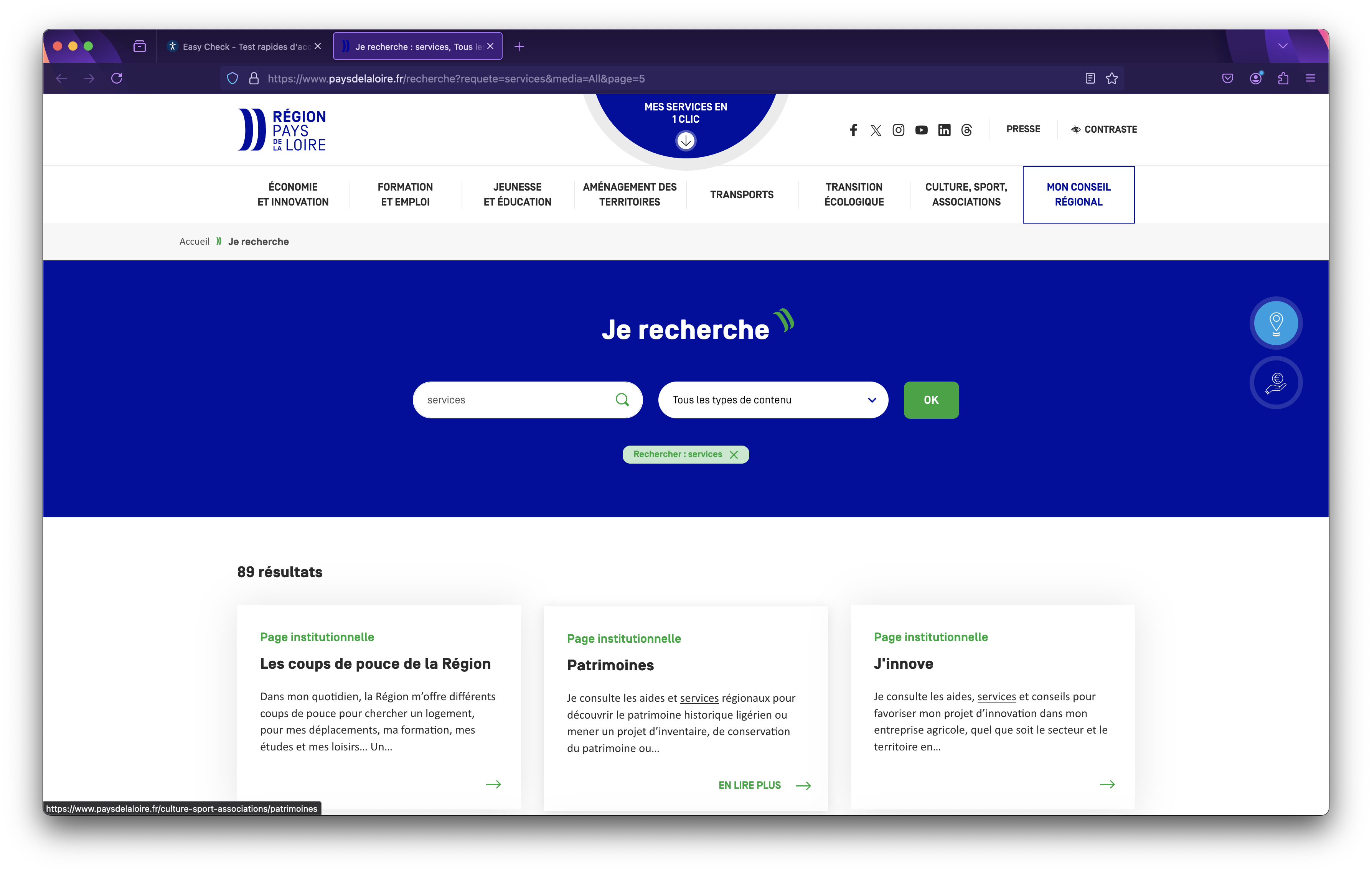Read more about Patrimoines via EN LIRE PLUS
Screen dimensions: 1372x872
pyautogui.click(x=750, y=785)
